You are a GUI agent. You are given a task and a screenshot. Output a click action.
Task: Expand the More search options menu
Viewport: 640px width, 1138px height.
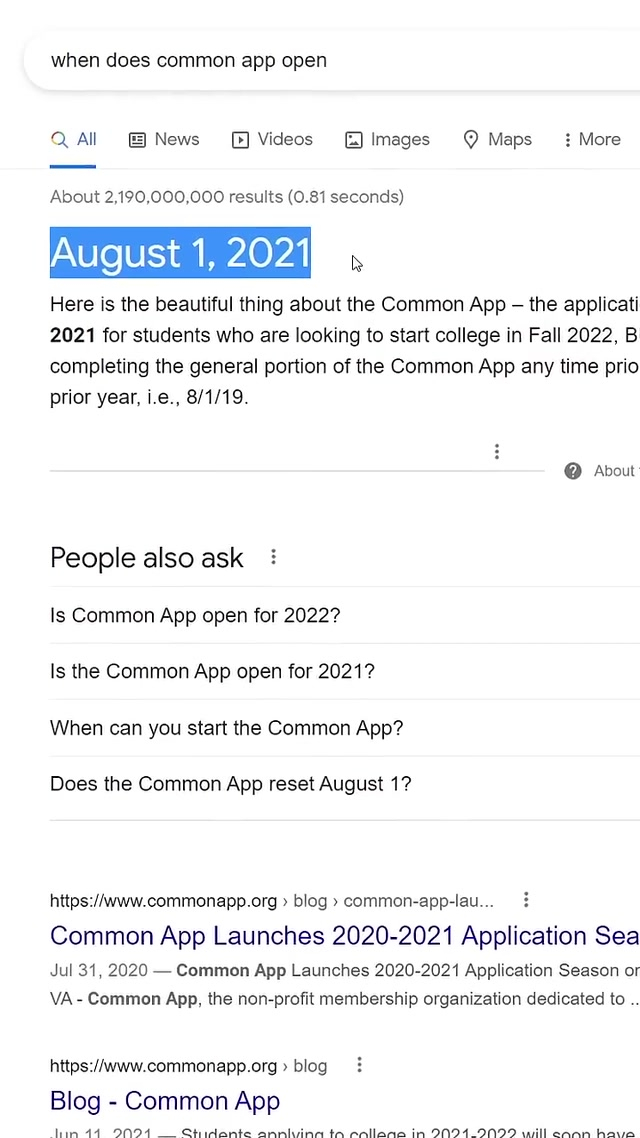[x=592, y=139]
